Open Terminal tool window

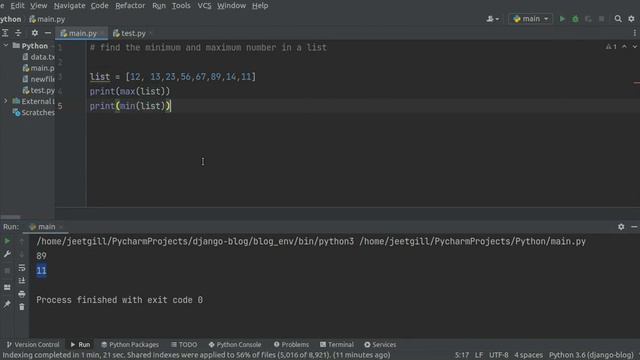(337, 344)
